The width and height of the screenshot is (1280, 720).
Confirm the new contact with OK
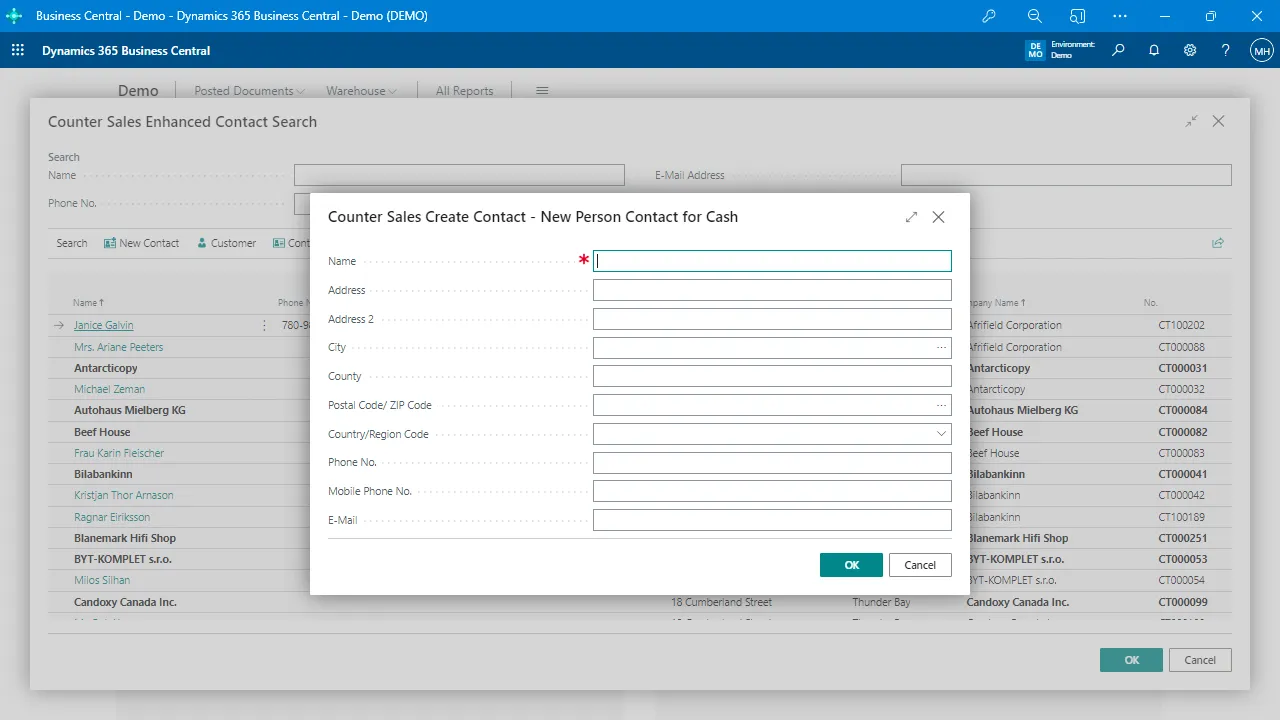(x=851, y=565)
